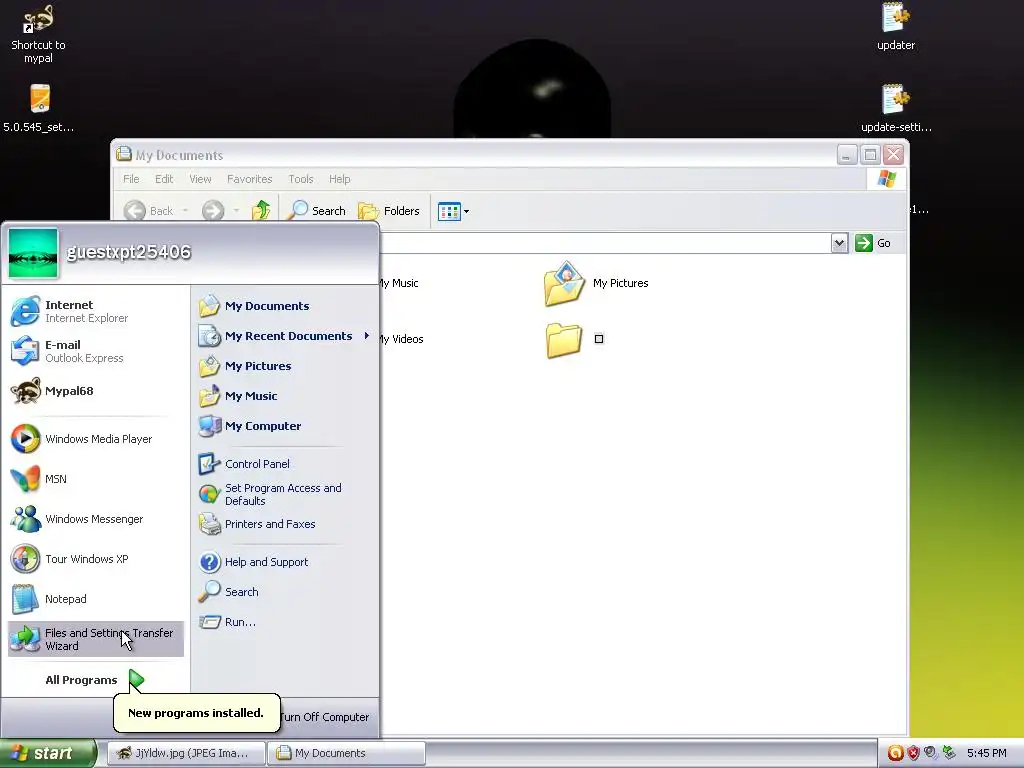Screen dimensions: 1024x768
Task: Click Turn Off Computer
Action: click(x=325, y=717)
